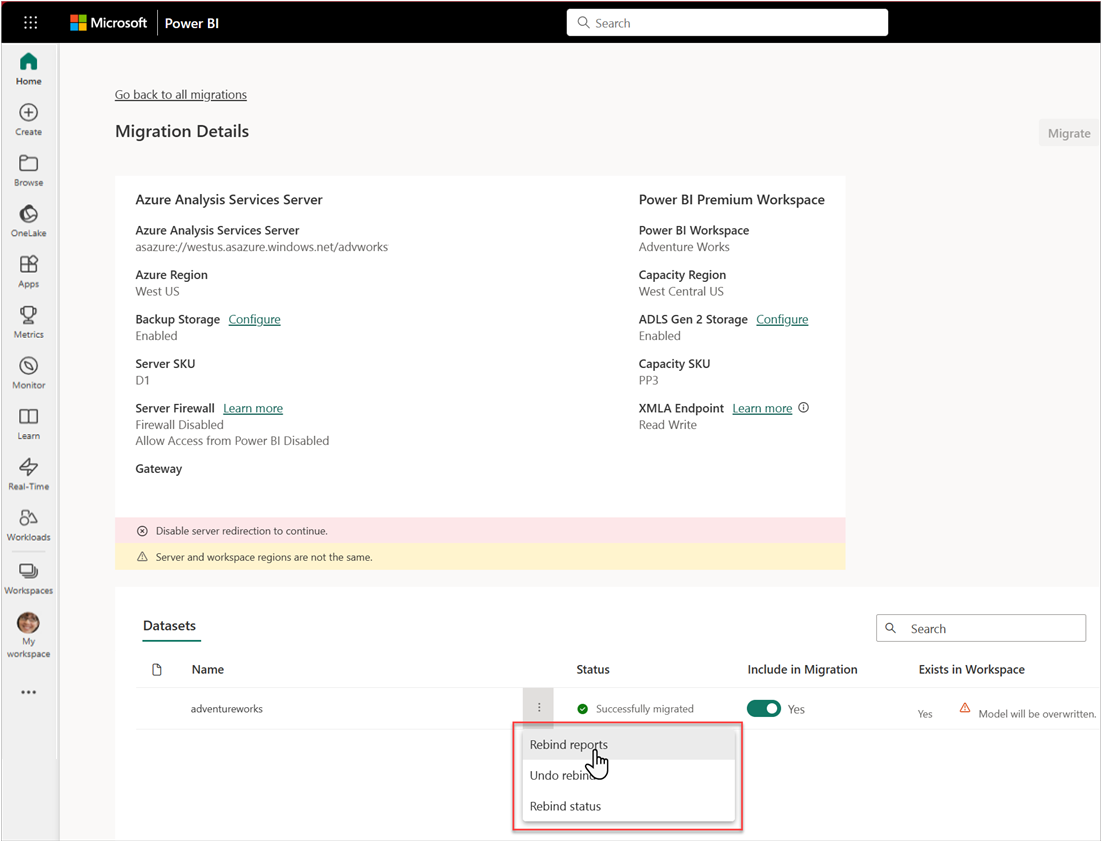Disable the Include in Migration toggle

pyautogui.click(x=764, y=708)
